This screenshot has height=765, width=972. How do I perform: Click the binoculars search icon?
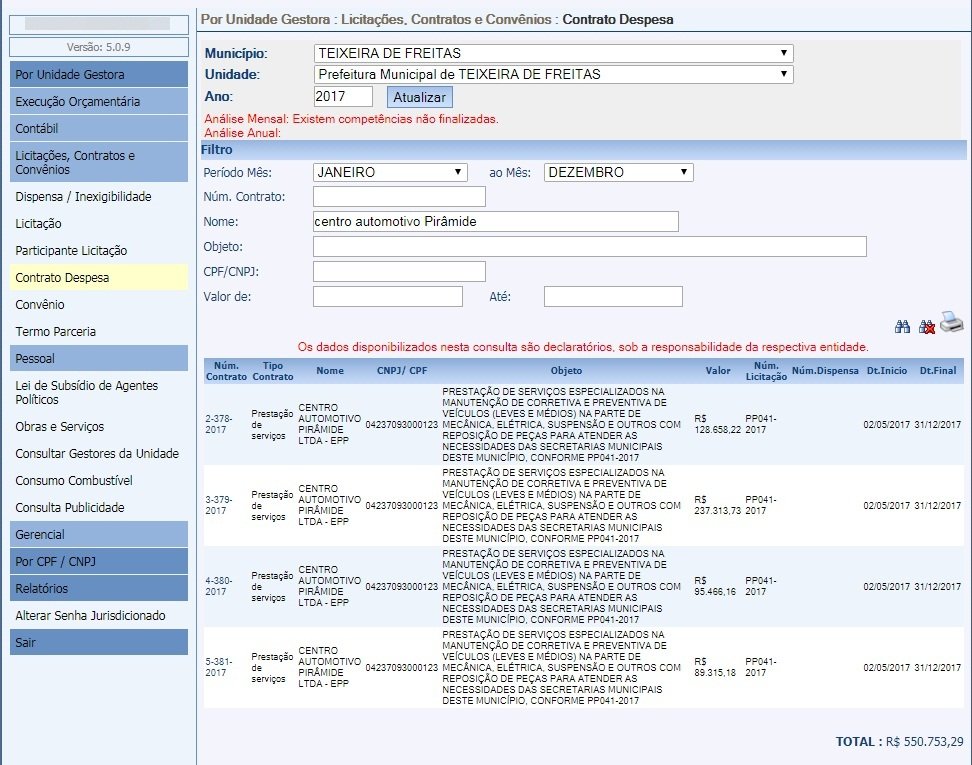tap(902, 326)
